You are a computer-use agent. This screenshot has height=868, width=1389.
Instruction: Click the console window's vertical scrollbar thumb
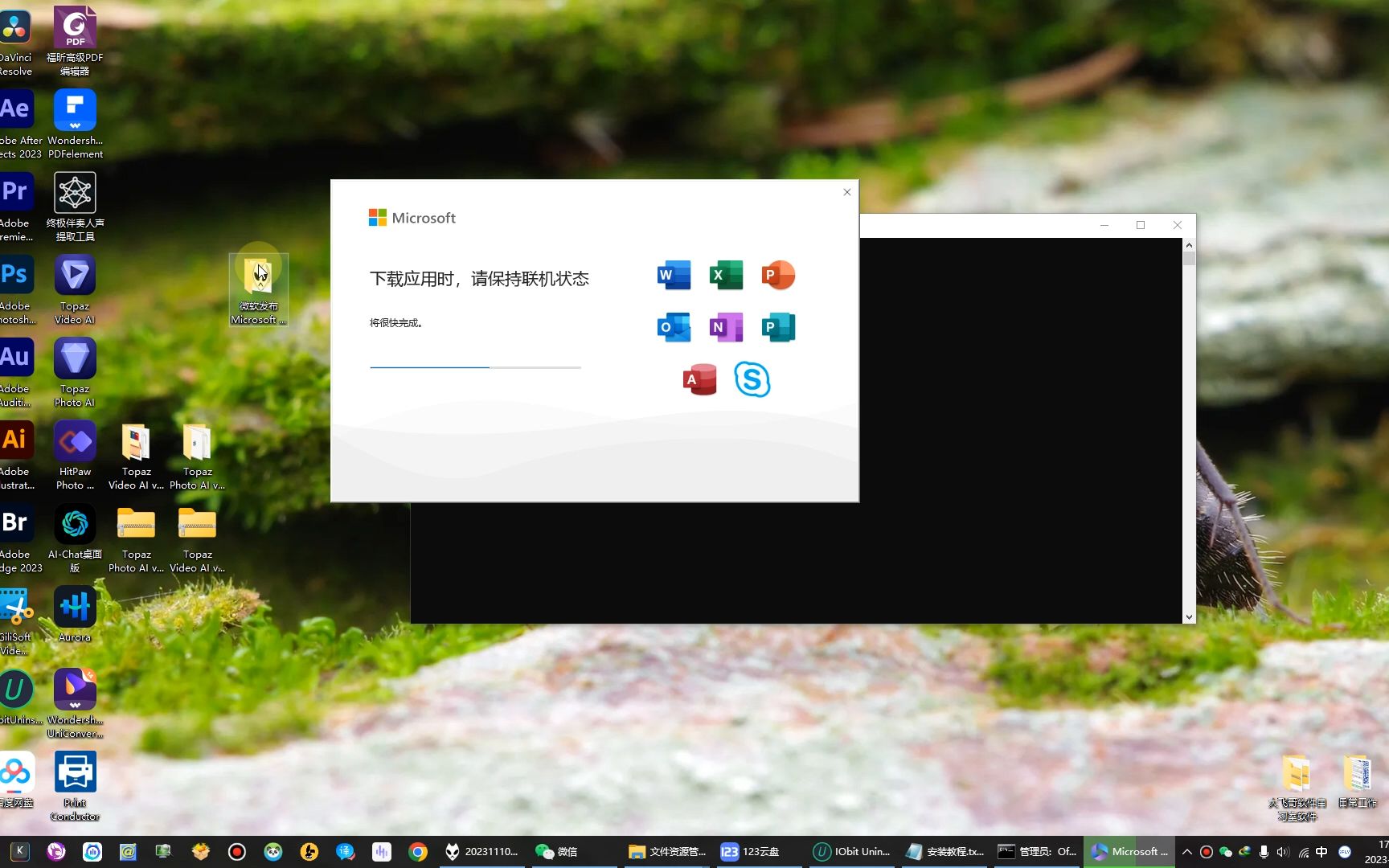[1189, 258]
